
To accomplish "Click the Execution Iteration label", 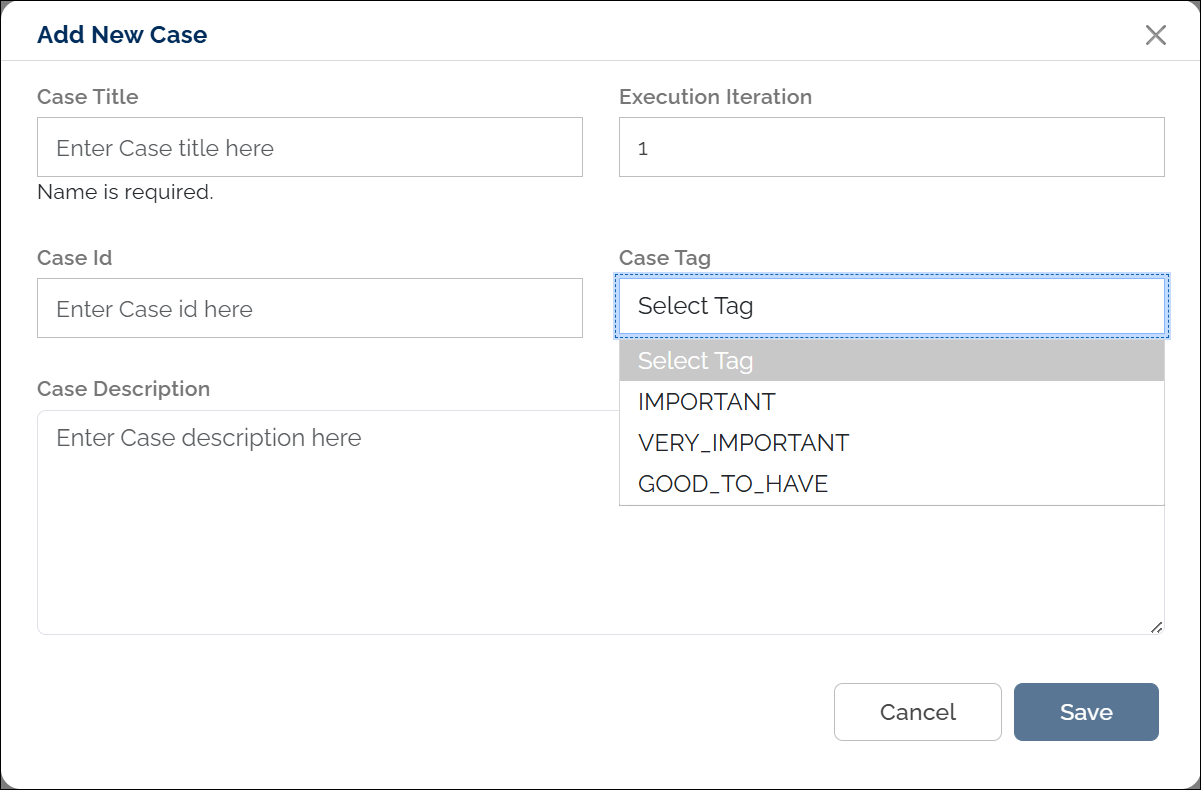I will pos(715,97).
